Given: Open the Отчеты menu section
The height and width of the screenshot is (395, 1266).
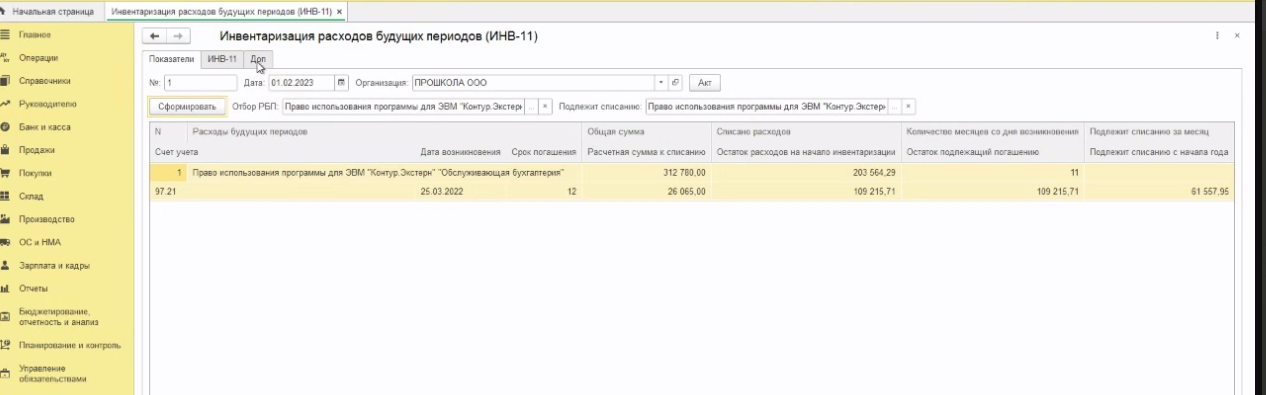Looking at the screenshot, I should coord(33,288).
